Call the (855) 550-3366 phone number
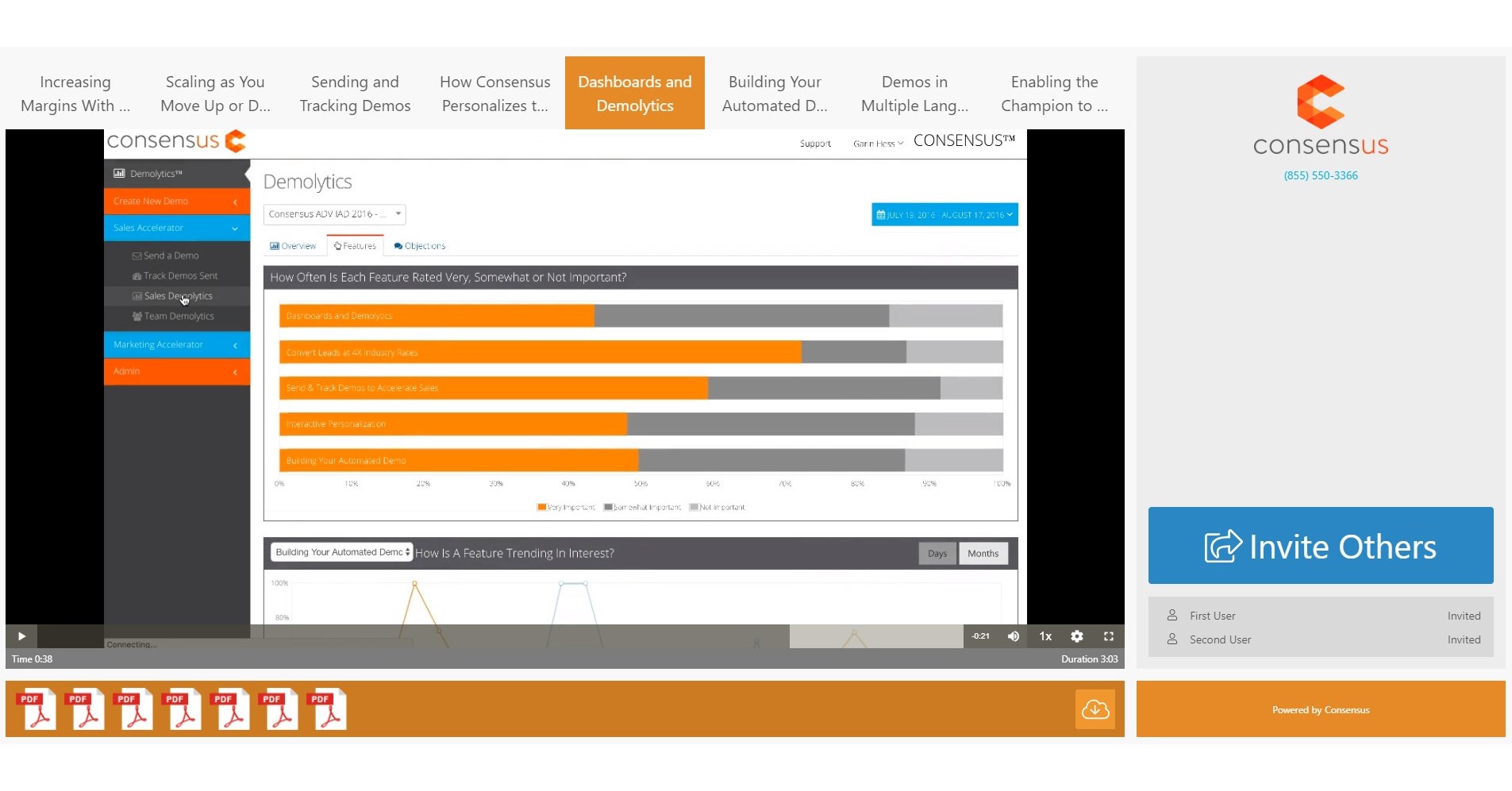Image resolution: width=1512 pixels, height=791 pixels. coord(1320,175)
